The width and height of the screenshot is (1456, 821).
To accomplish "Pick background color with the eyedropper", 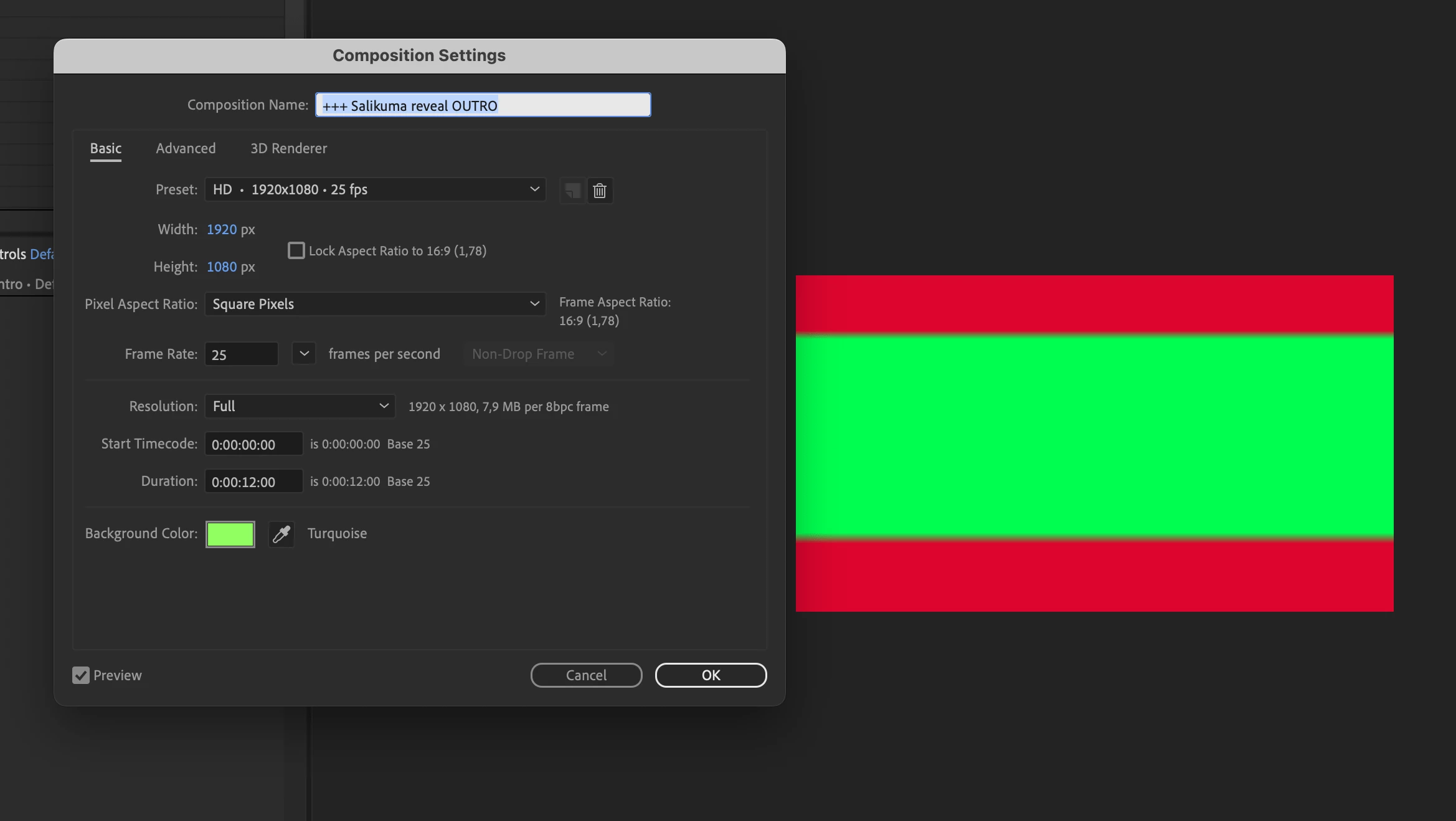I will (281, 534).
